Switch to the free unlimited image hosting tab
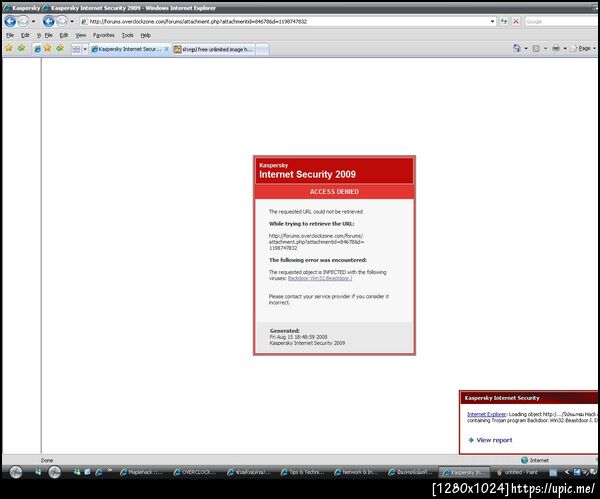 (214, 49)
